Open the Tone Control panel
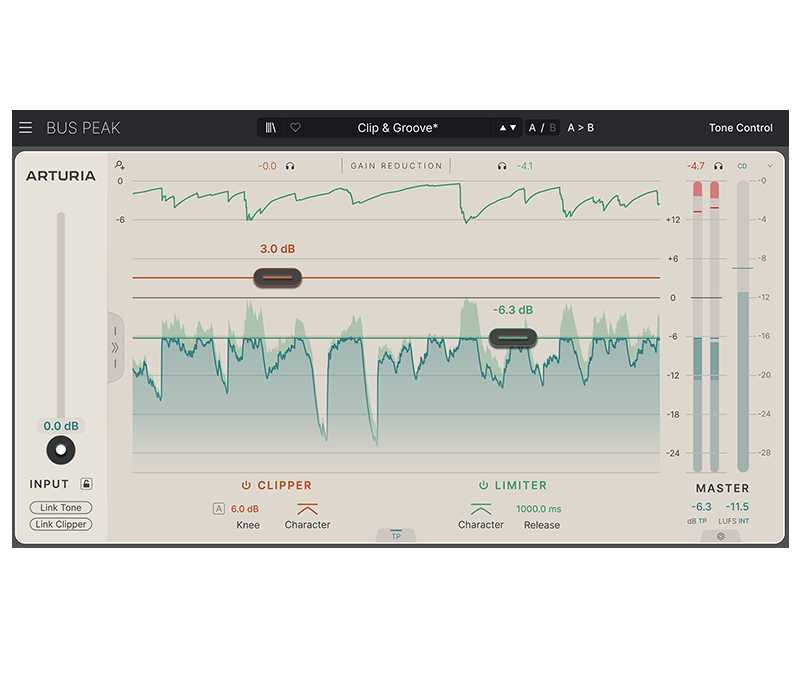This screenshot has height=677, width=800. [x=740, y=128]
